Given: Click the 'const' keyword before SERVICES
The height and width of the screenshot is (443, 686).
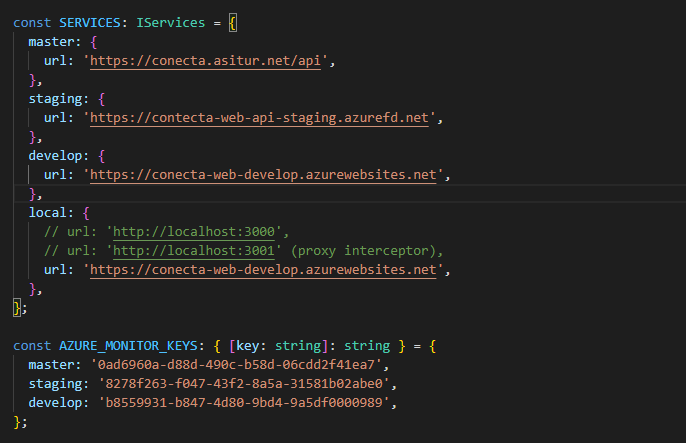Looking at the screenshot, I should tap(32, 23).
